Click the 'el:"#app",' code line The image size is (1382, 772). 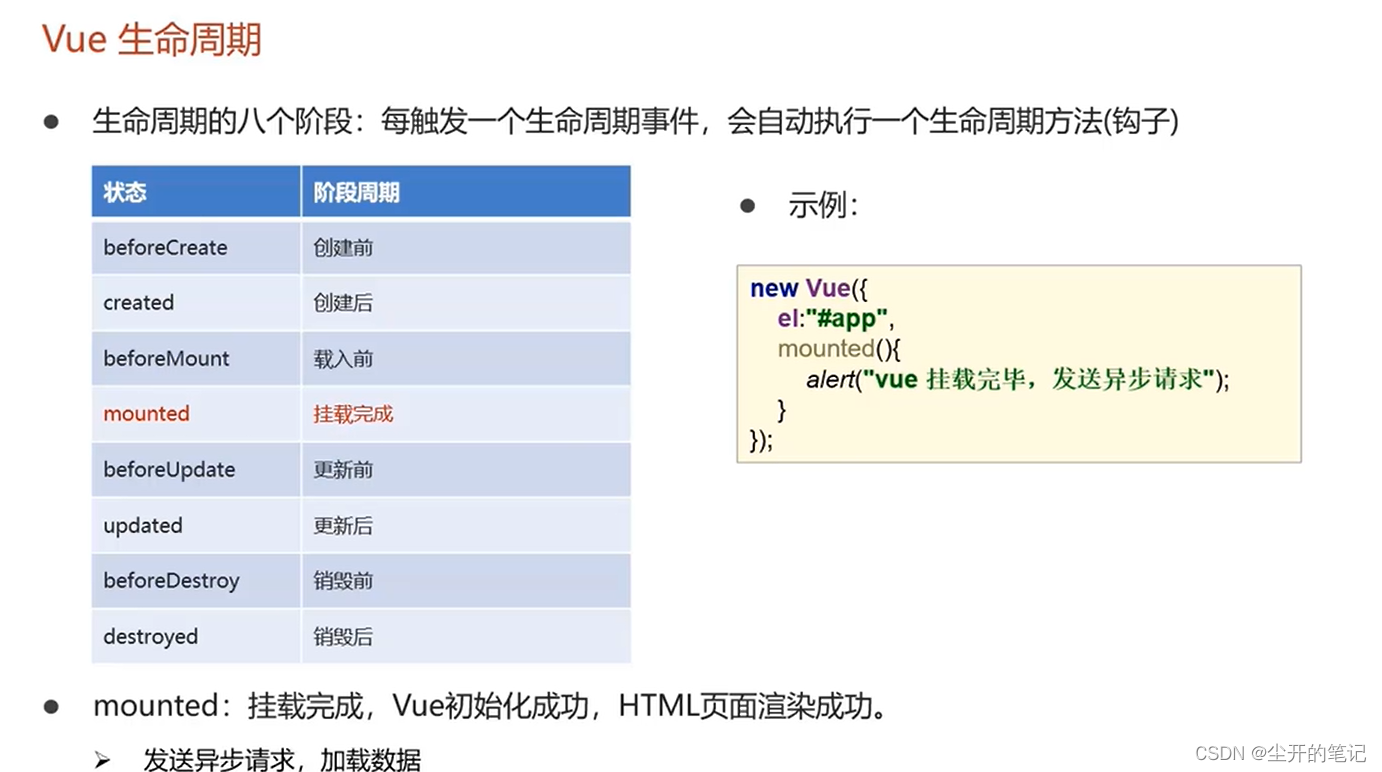(835, 319)
